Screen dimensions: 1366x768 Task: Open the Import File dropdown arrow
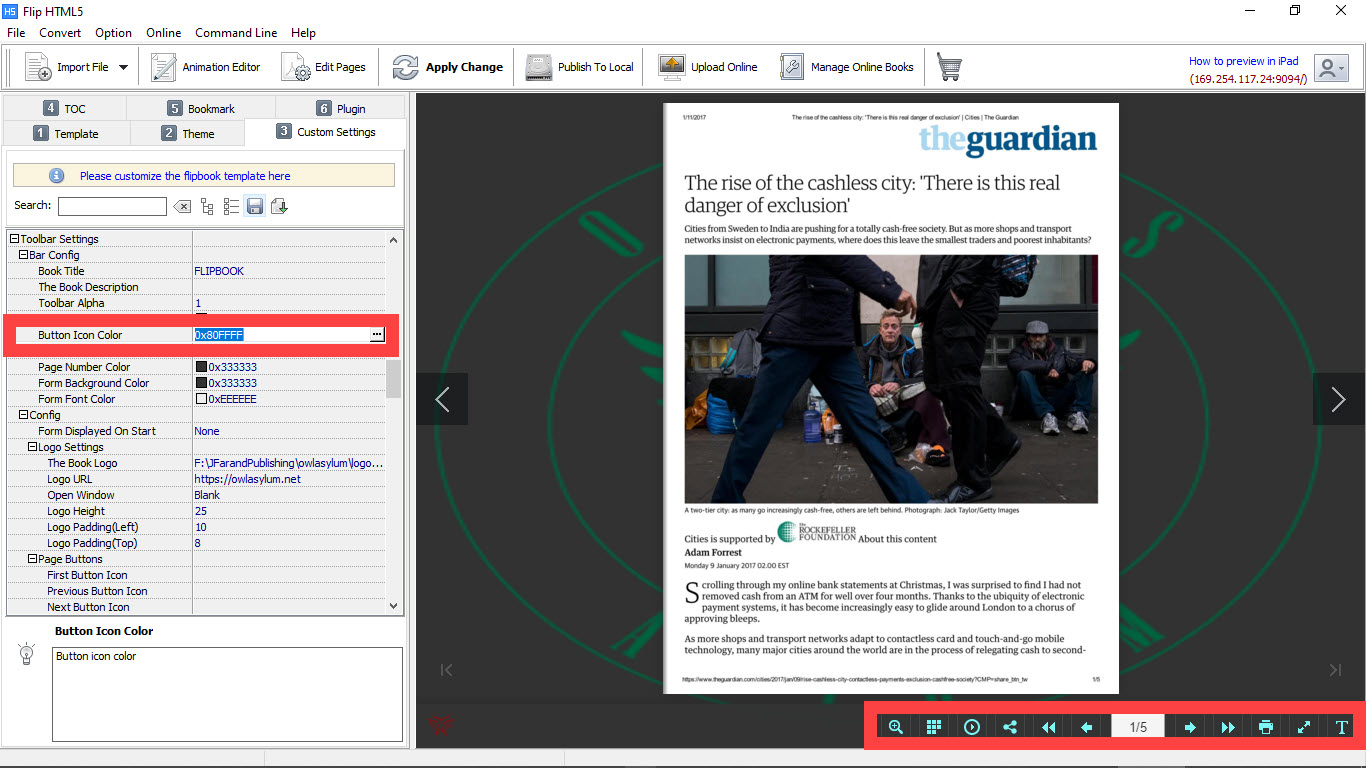123,67
